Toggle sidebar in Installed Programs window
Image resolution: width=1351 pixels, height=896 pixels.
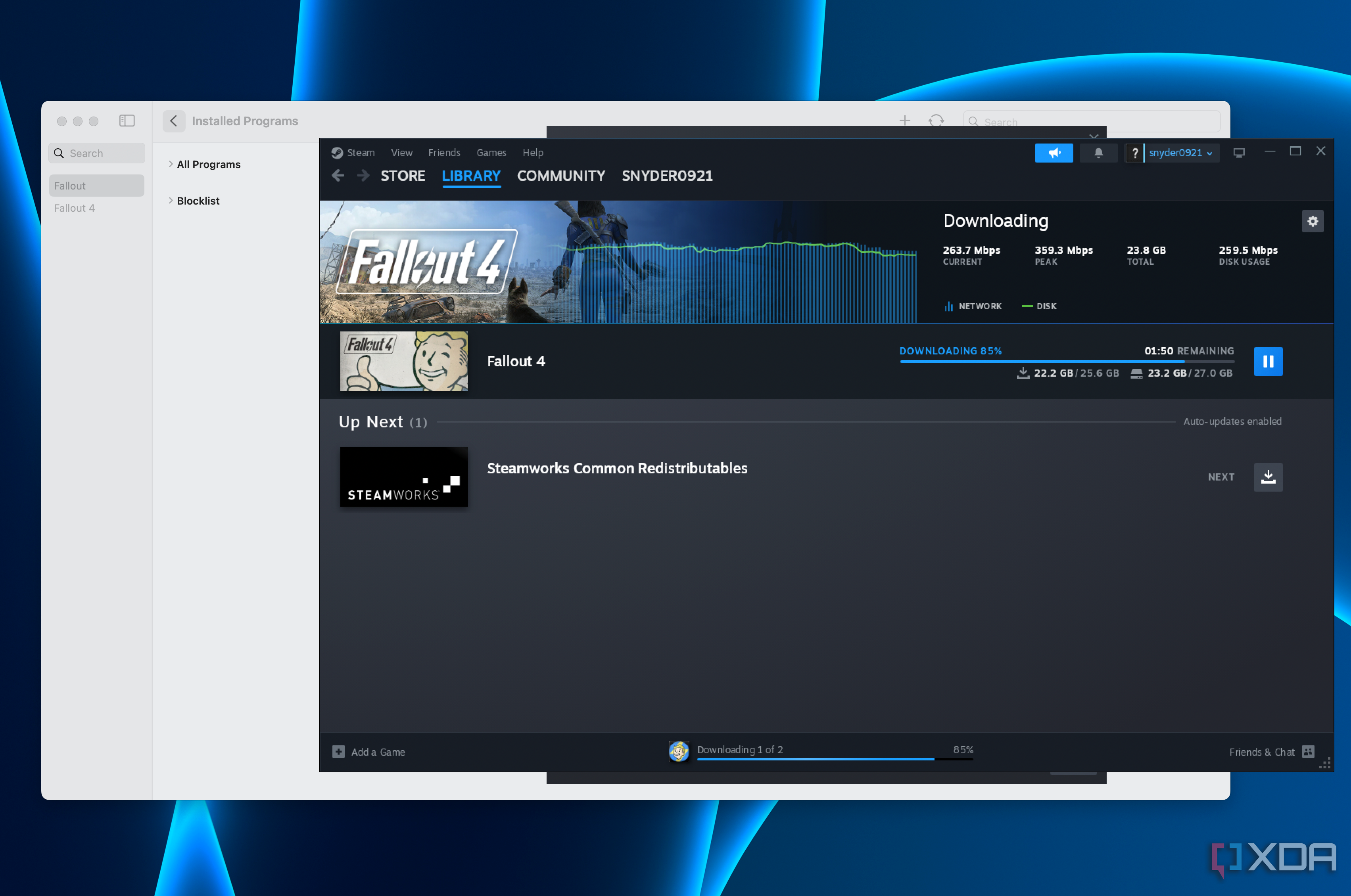[x=127, y=121]
